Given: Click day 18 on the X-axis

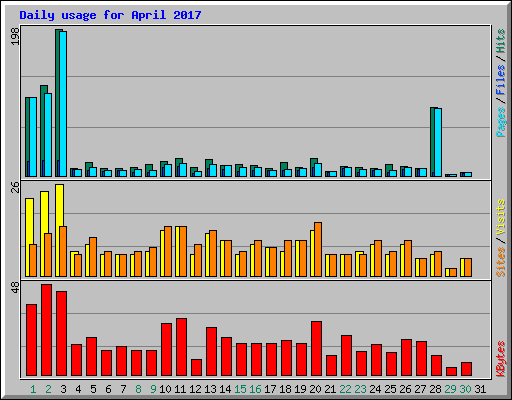Looking at the screenshot, I should click(x=285, y=389).
